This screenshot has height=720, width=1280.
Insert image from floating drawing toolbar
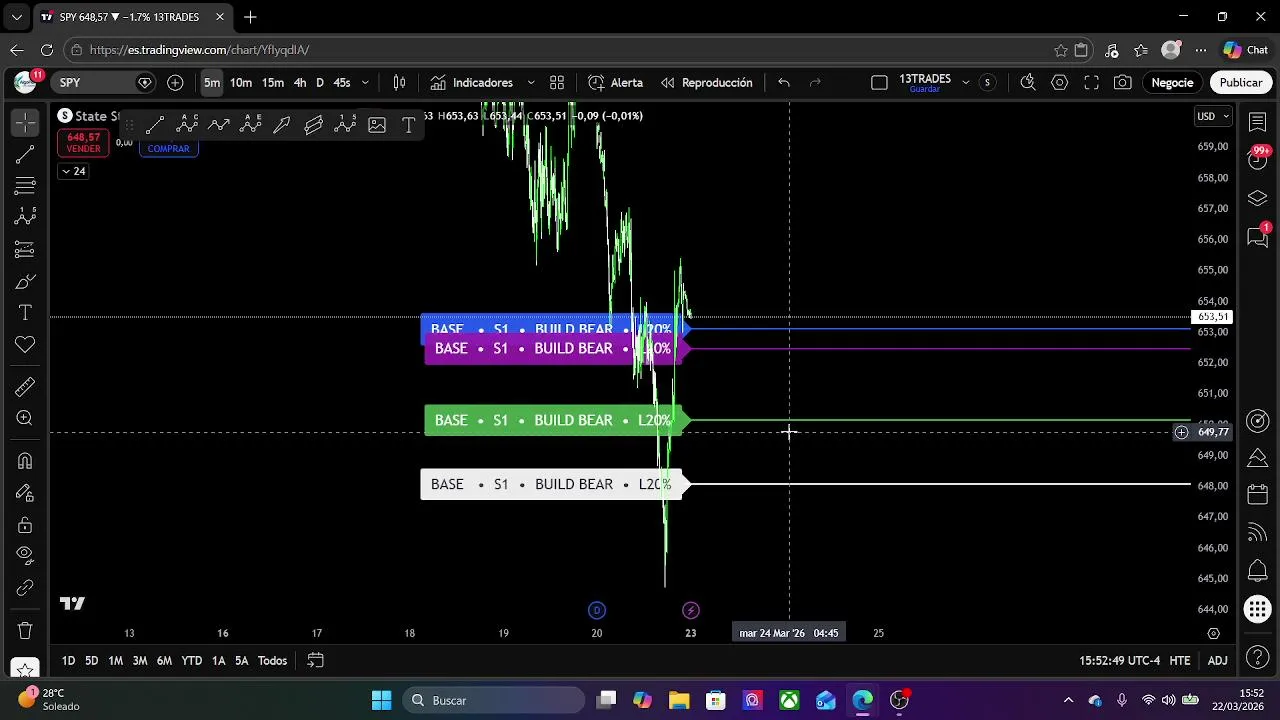pos(377,125)
